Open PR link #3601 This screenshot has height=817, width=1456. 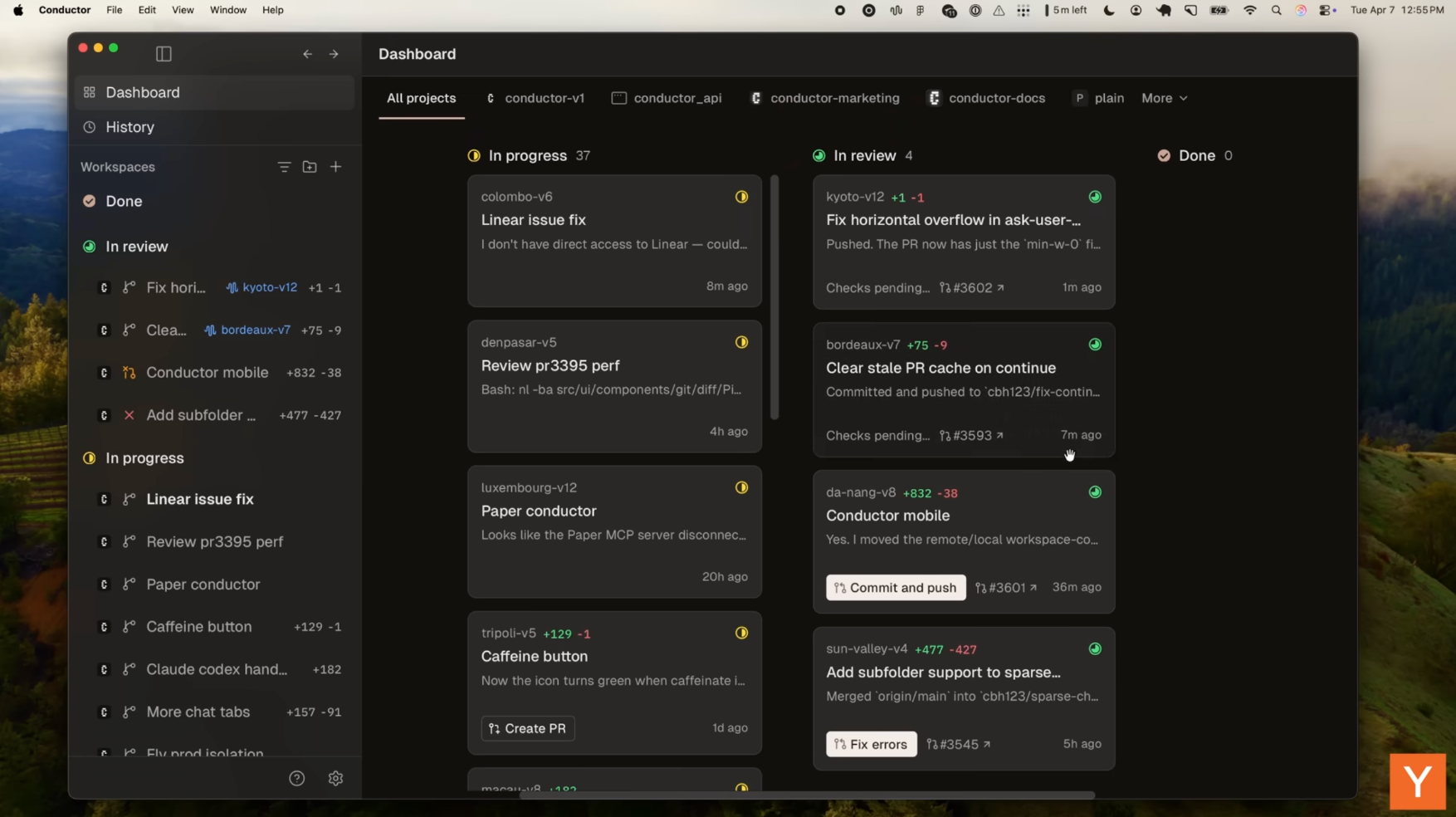tap(1006, 588)
